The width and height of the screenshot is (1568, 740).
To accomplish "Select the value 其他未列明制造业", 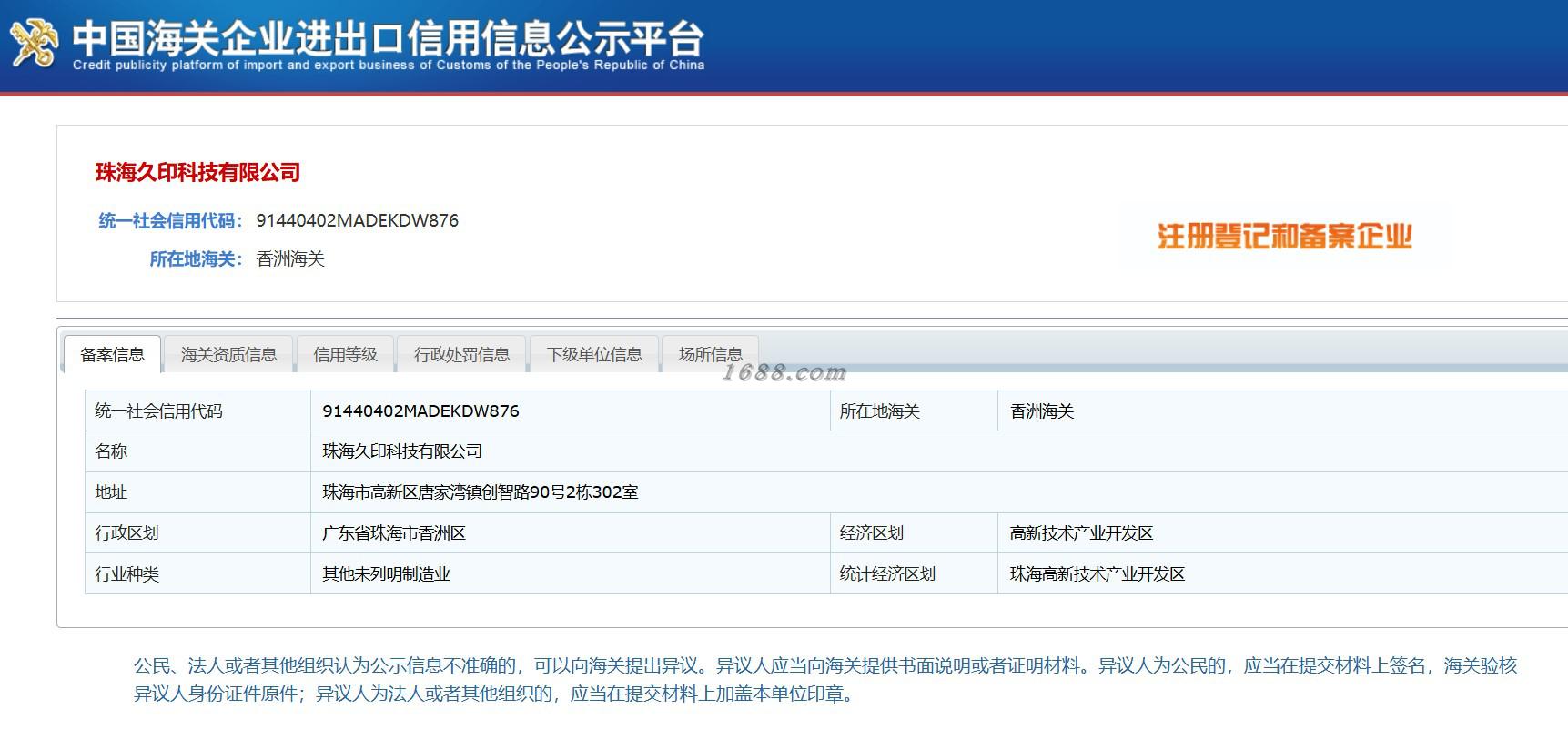I will pos(386,574).
